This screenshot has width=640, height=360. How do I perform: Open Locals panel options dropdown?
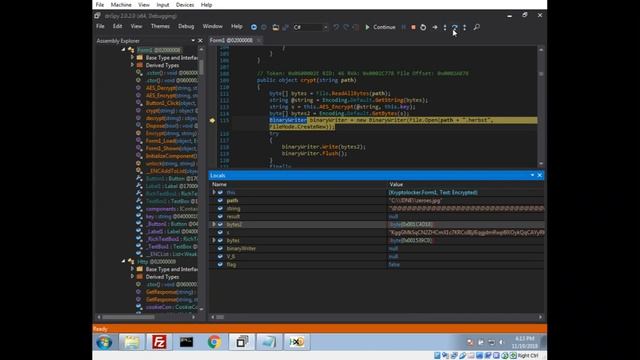tap(532, 175)
